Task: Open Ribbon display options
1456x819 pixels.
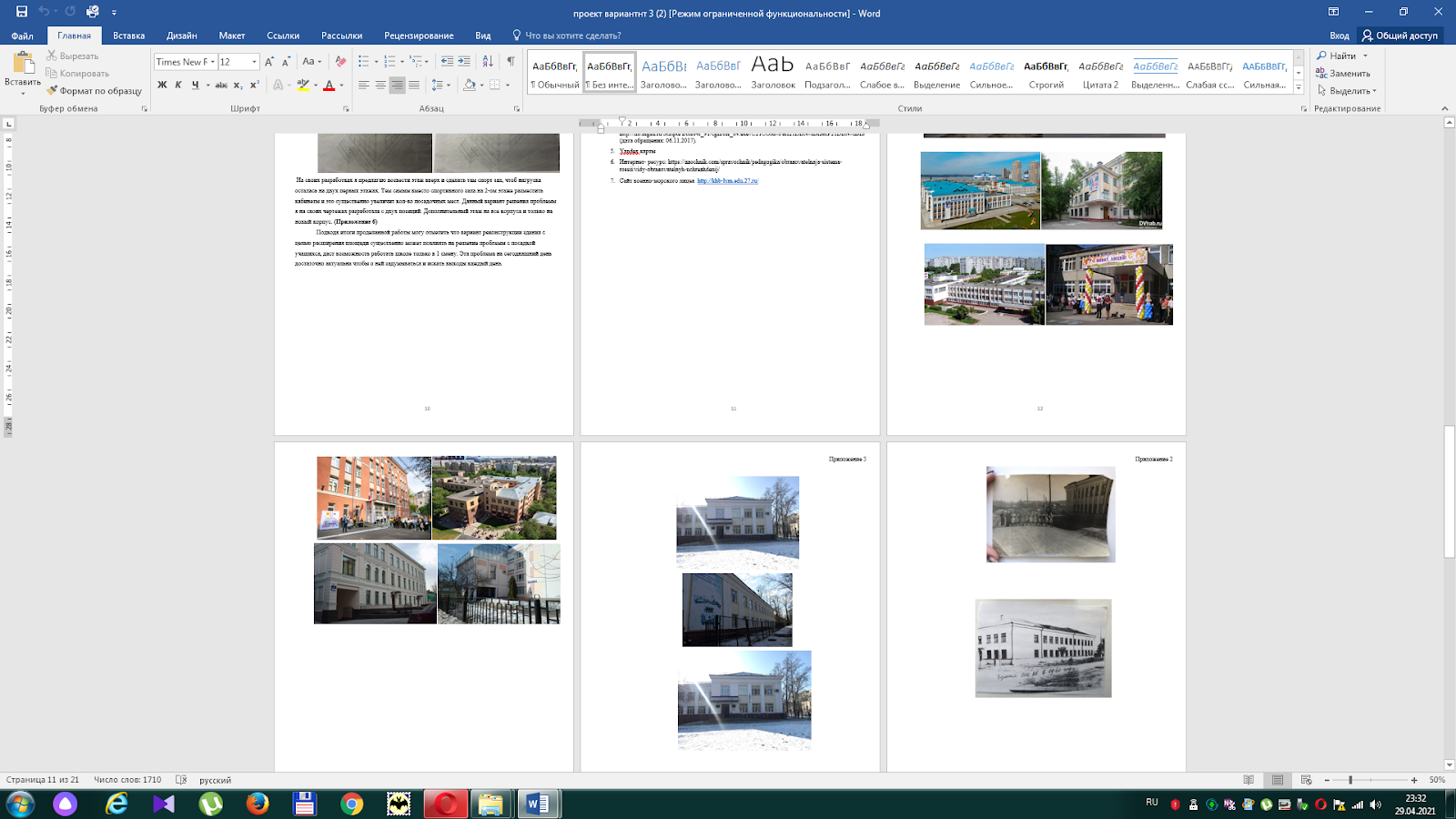Action: [x=1333, y=12]
